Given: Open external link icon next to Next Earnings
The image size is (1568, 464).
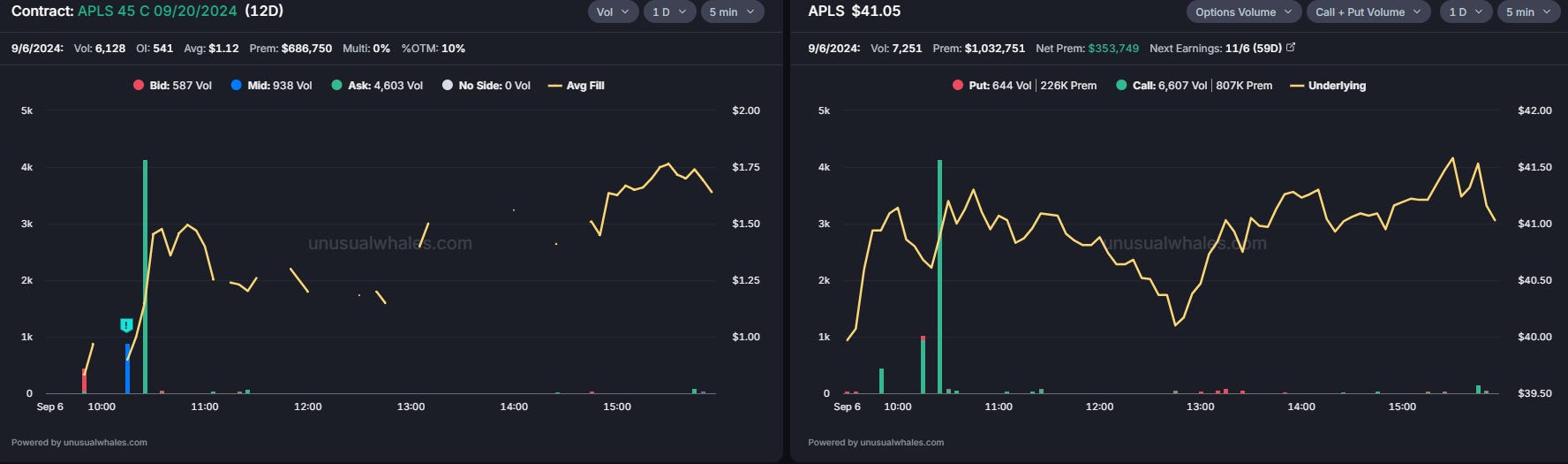Looking at the screenshot, I should [x=1291, y=48].
